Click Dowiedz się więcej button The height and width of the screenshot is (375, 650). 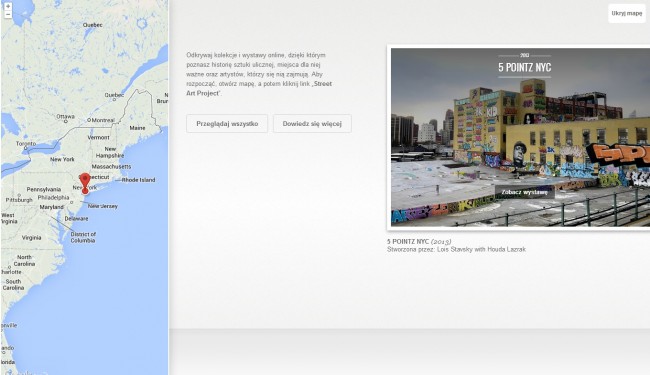(x=312, y=123)
